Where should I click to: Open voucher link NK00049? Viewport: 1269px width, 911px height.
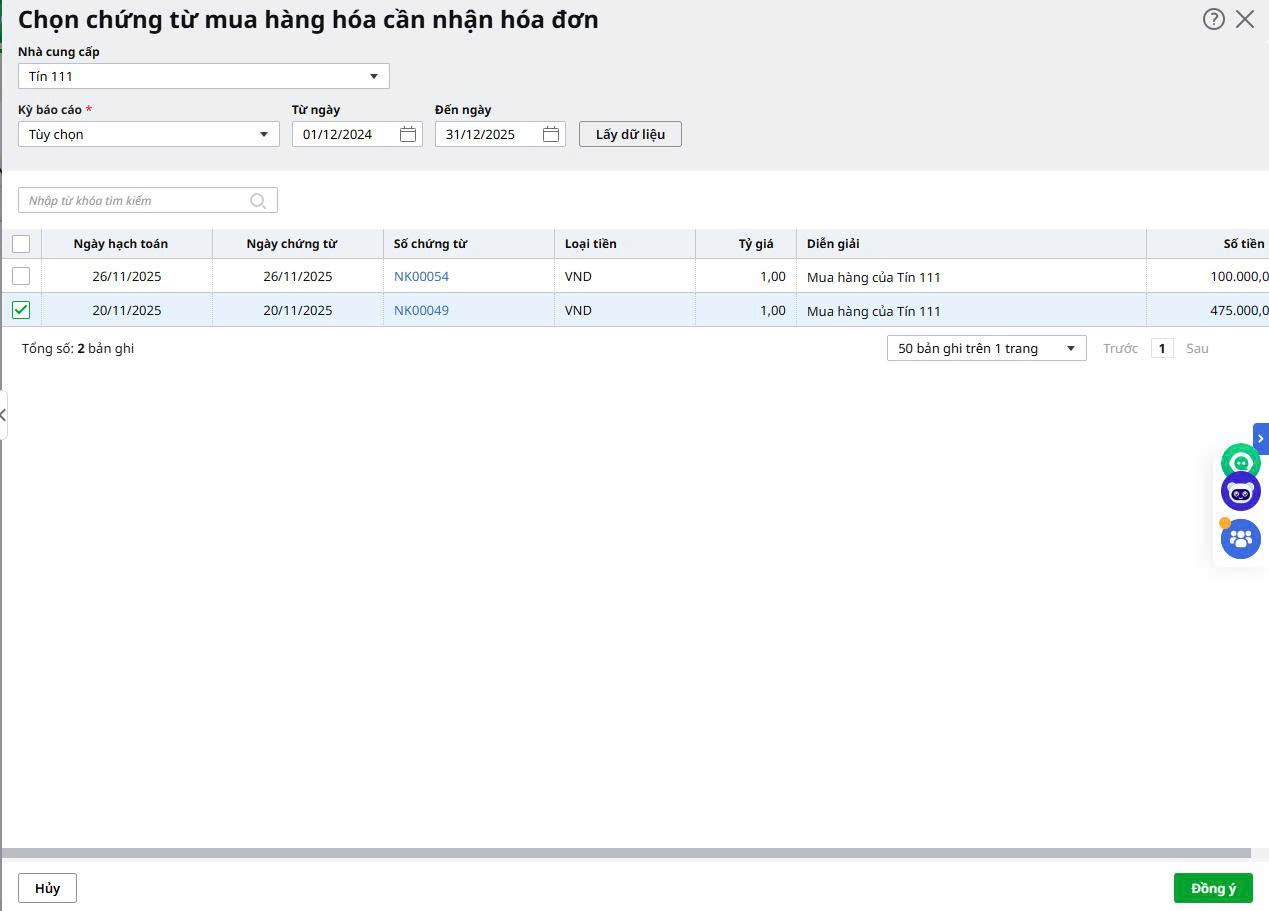coord(421,310)
